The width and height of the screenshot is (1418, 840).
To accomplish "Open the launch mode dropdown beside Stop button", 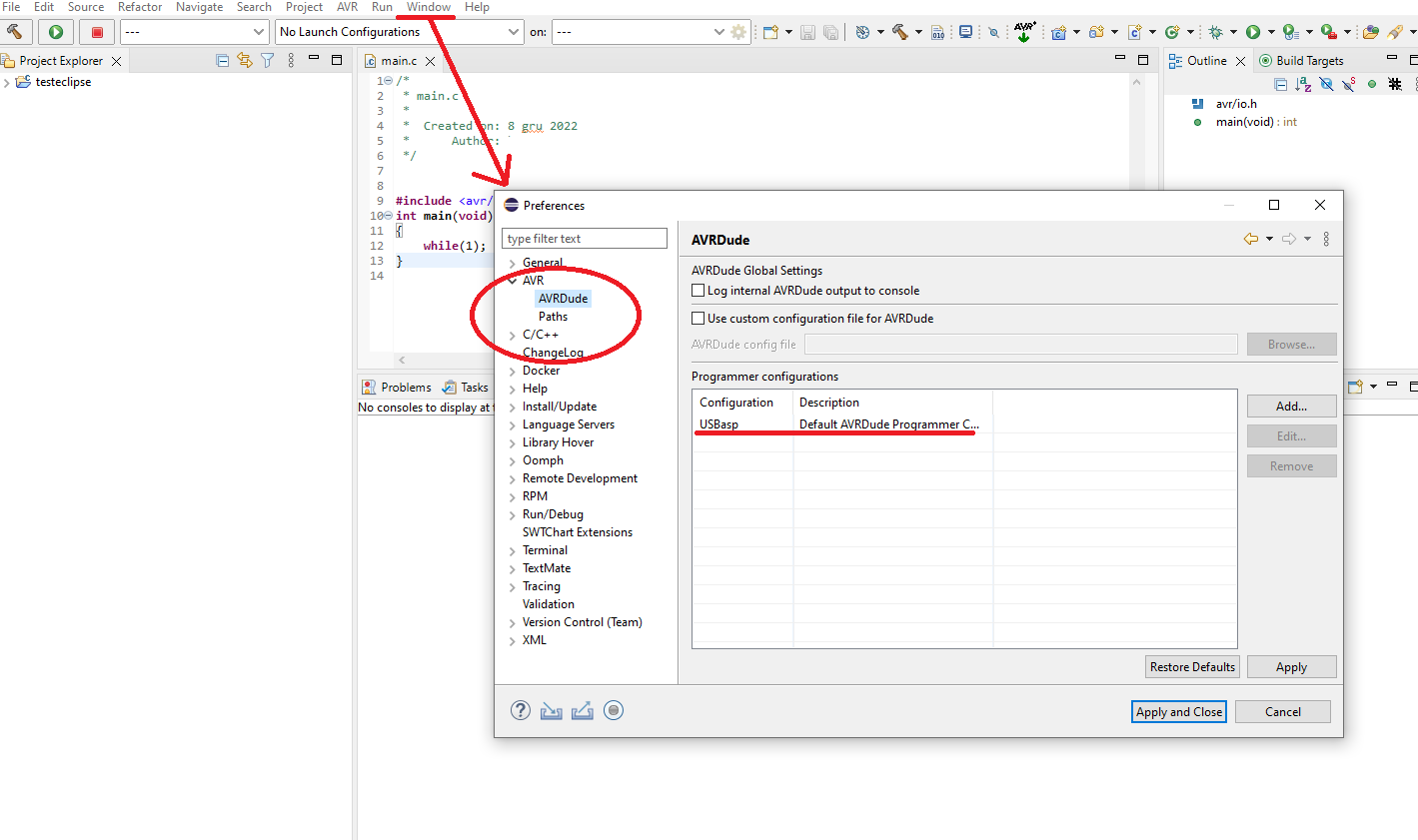I will 195,32.
